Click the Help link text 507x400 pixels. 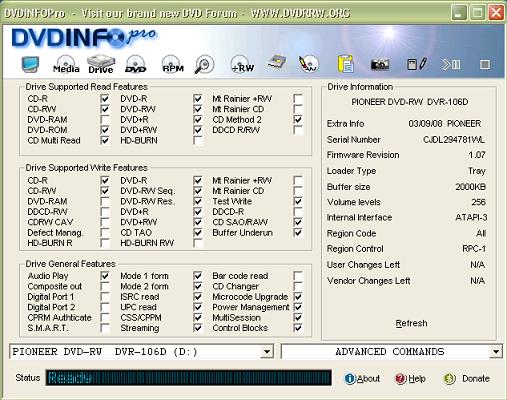point(417,379)
